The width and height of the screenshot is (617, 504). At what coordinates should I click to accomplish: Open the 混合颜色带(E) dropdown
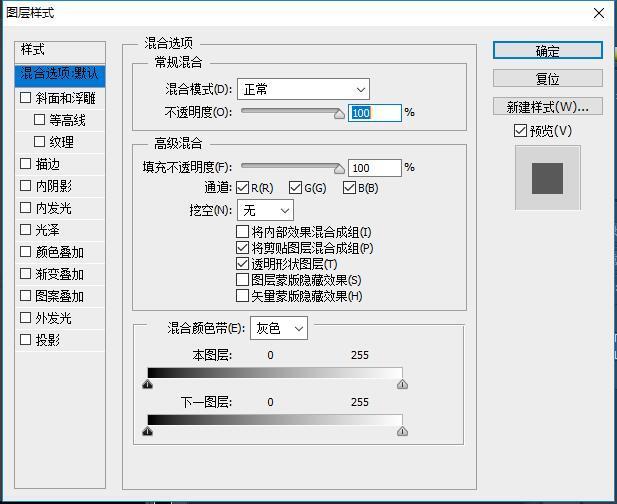coord(279,328)
